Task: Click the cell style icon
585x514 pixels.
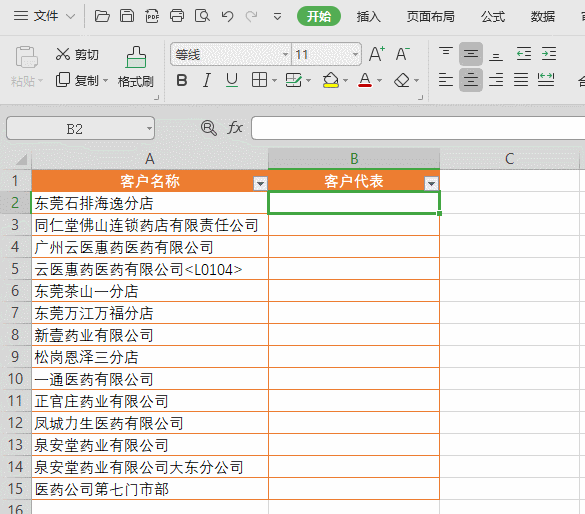Action: [x=294, y=80]
